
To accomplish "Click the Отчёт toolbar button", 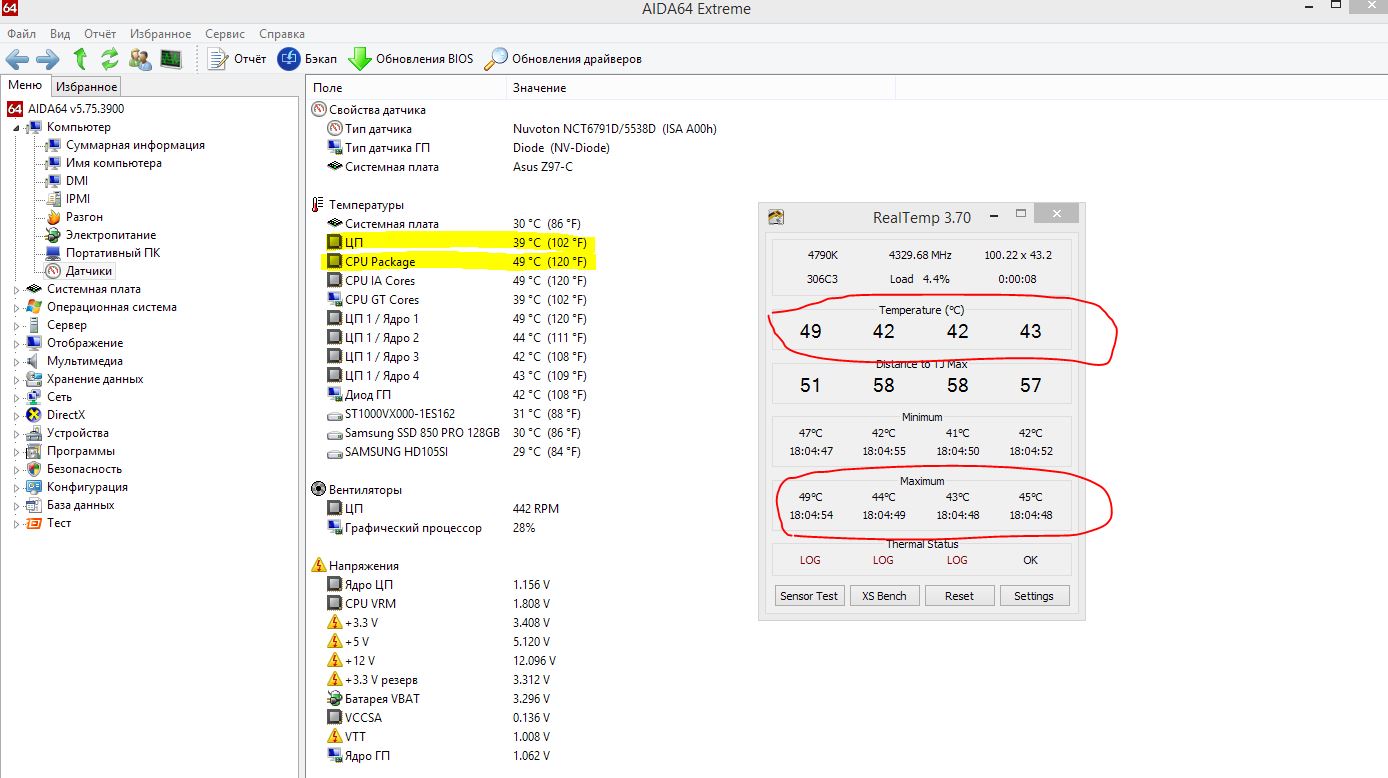I will pyautogui.click(x=237, y=59).
